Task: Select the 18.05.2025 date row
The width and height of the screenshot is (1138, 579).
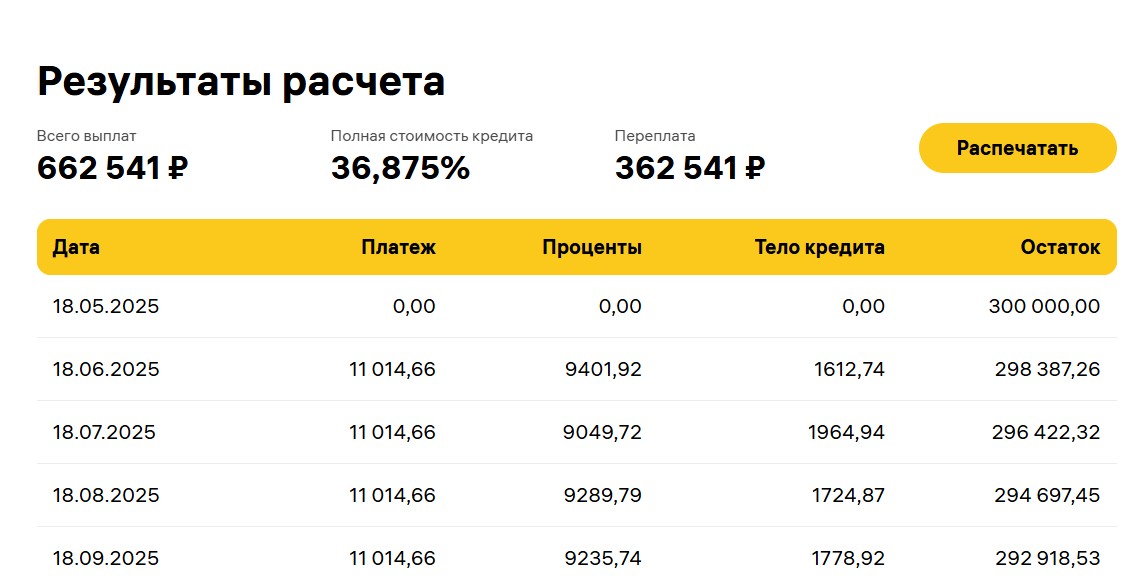Action: (576, 306)
